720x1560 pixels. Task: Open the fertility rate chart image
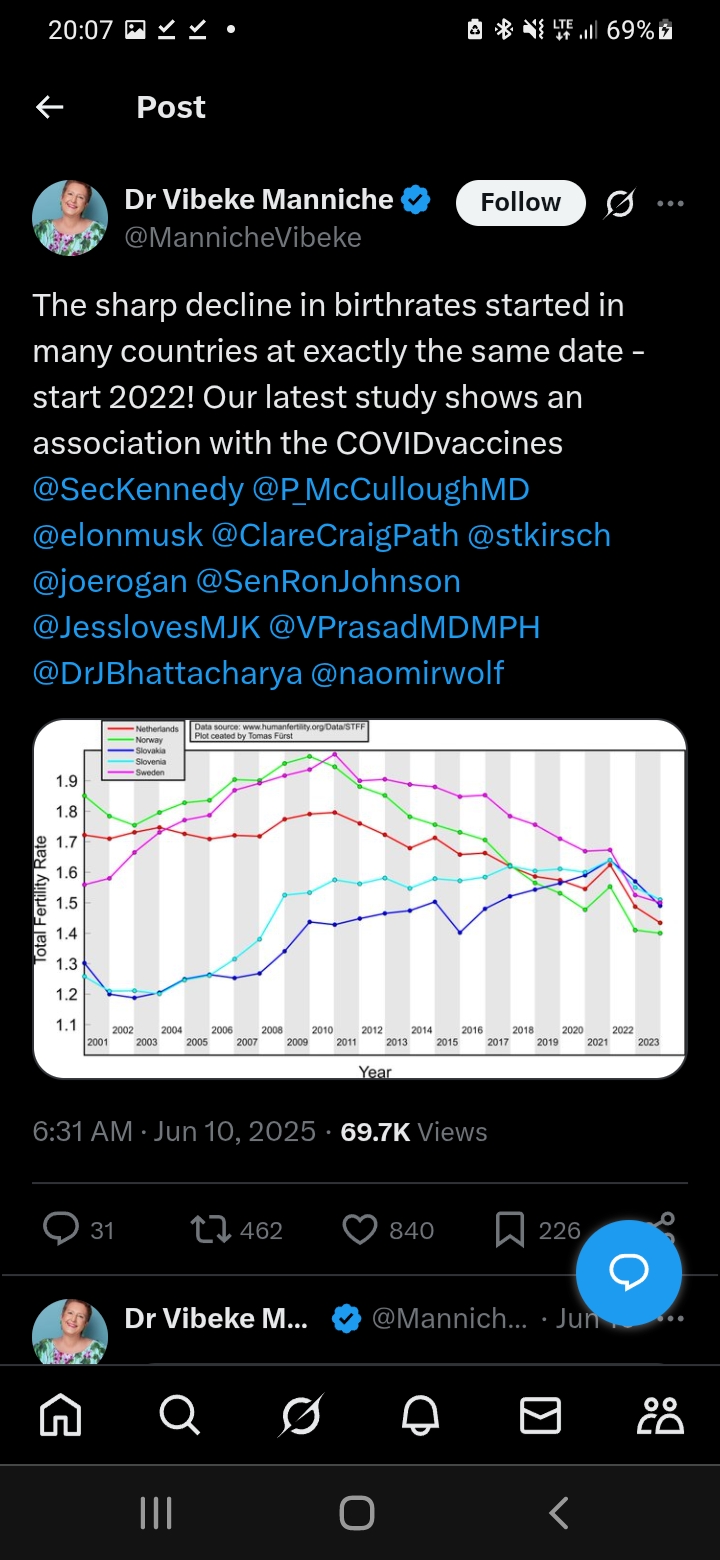tap(360, 898)
